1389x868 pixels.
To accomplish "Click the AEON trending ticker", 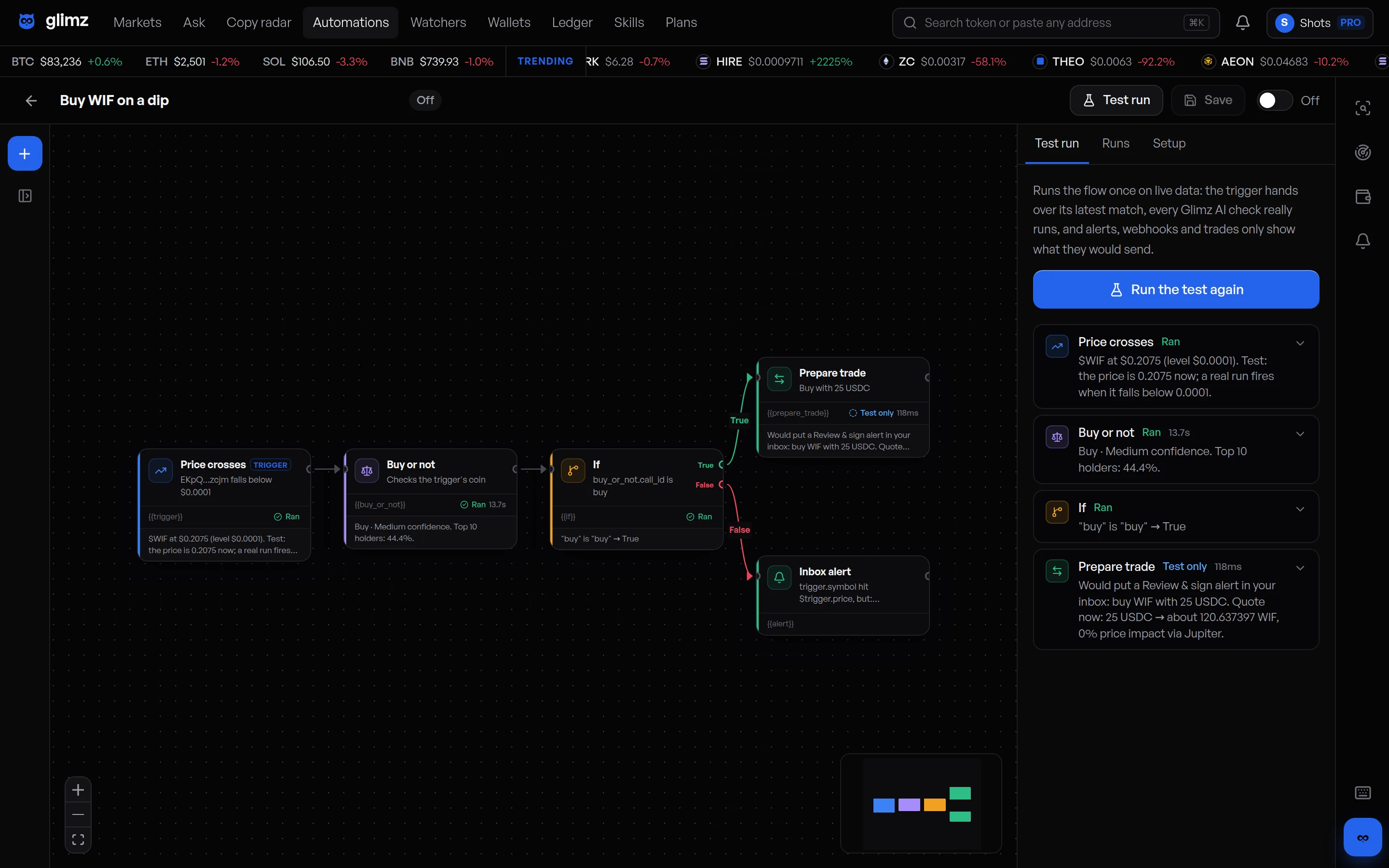I will click(x=1275, y=61).
